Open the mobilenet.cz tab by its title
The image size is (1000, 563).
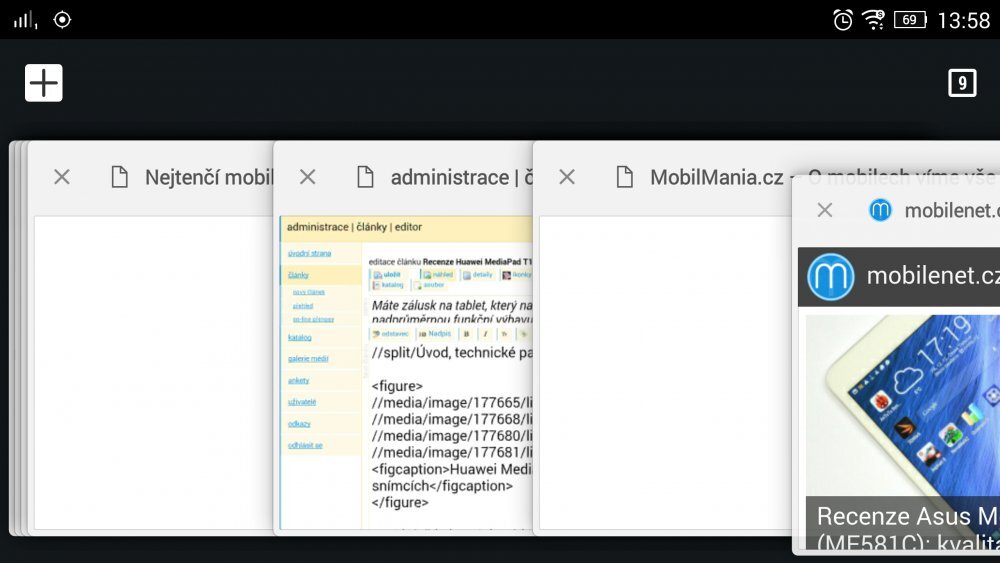pyautogui.click(x=950, y=211)
